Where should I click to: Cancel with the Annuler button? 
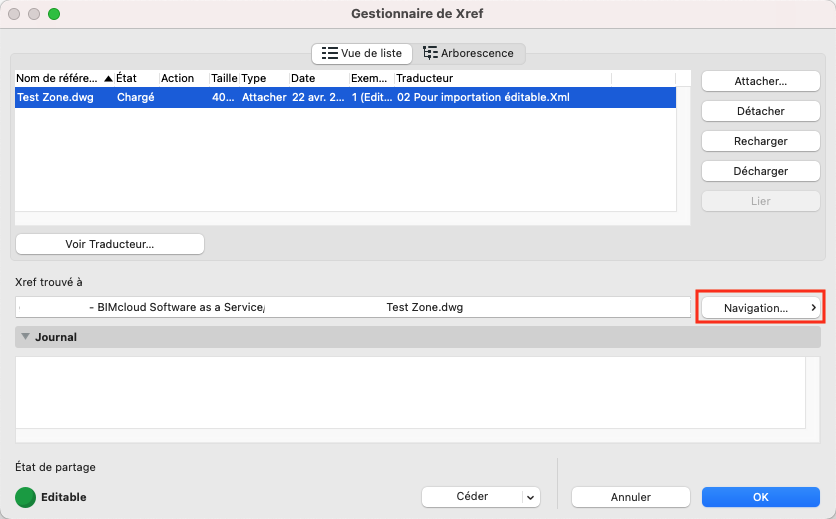coord(631,497)
